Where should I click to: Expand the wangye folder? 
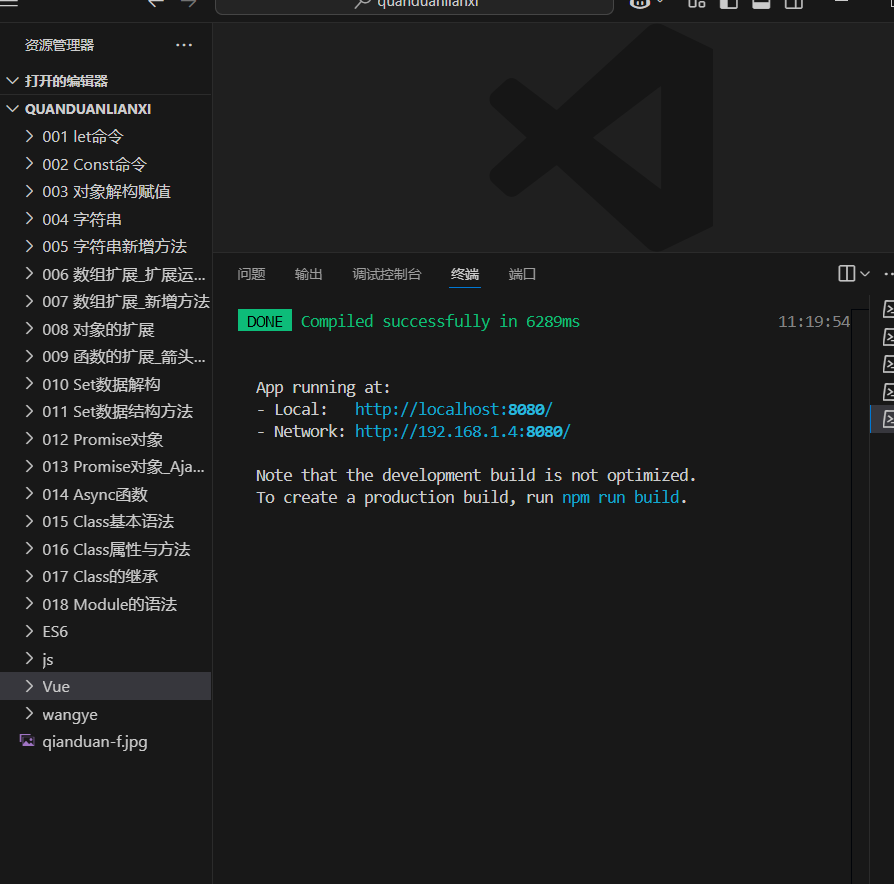(105, 714)
